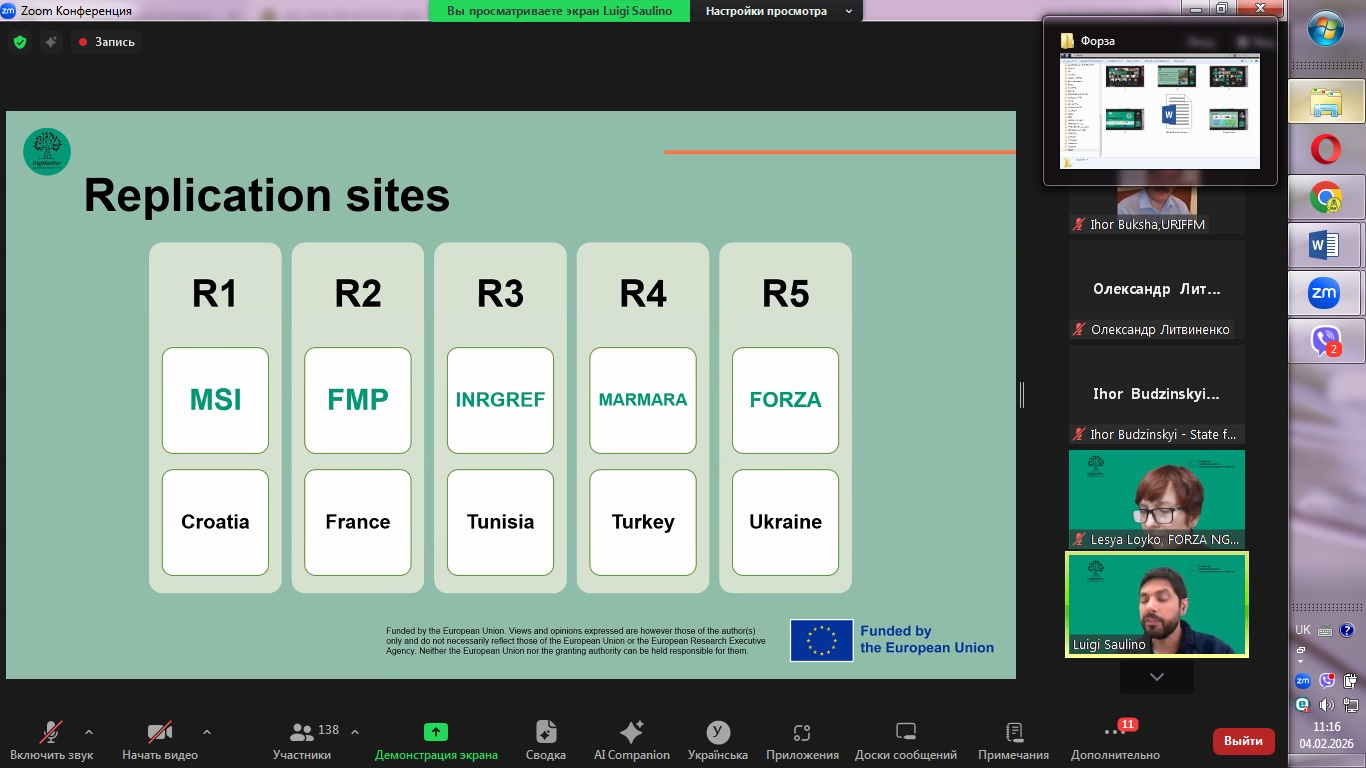The image size is (1366, 768).
Task: Open Приложения apps icon
Action: (802, 732)
